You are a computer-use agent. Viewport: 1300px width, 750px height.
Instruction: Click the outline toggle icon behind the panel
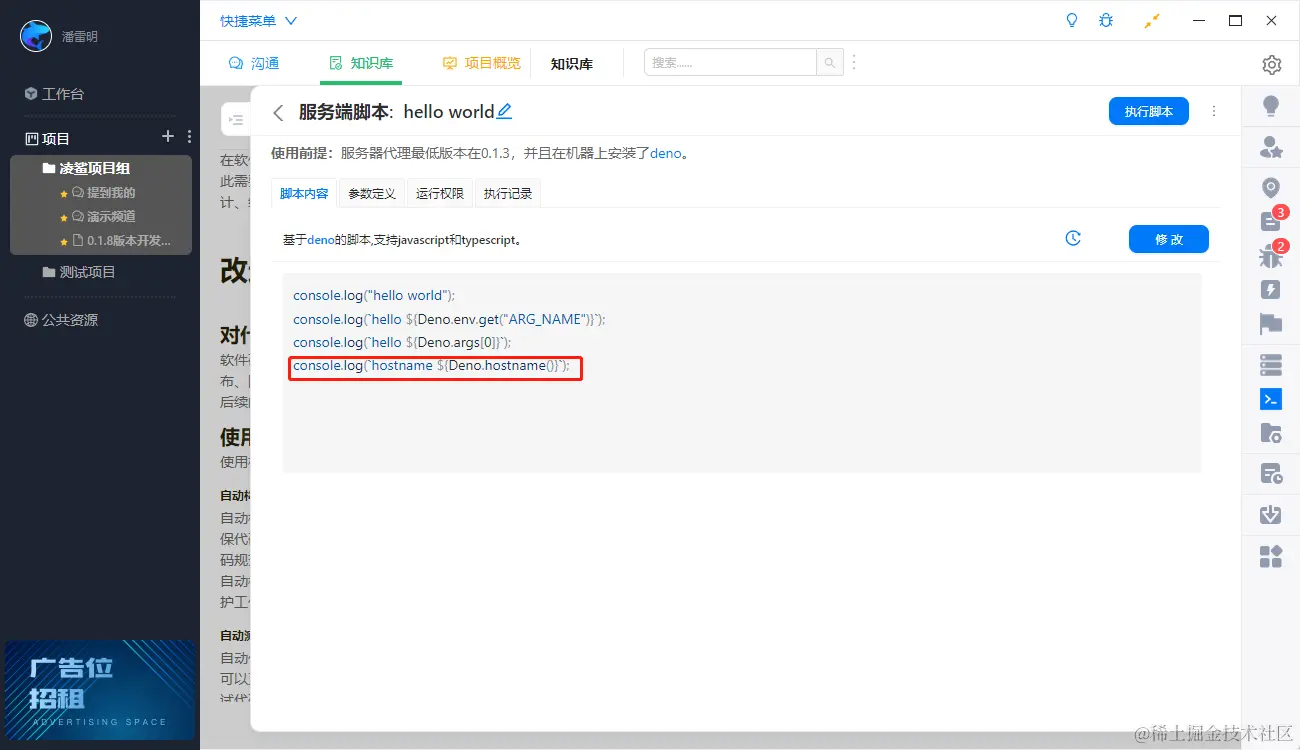[236, 120]
